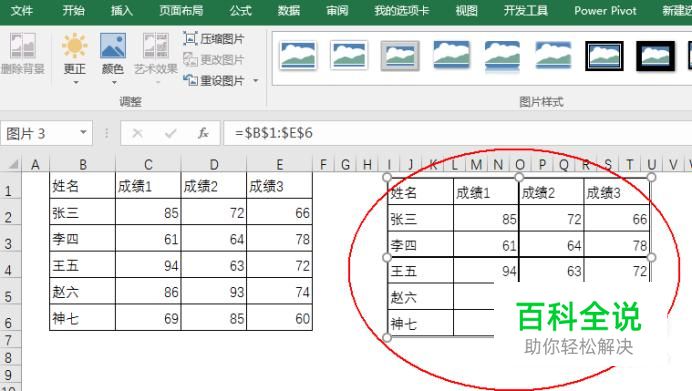This screenshot has width=692, height=391.
Task: Select cell D1 containing 成绩2
Action: 214,185
